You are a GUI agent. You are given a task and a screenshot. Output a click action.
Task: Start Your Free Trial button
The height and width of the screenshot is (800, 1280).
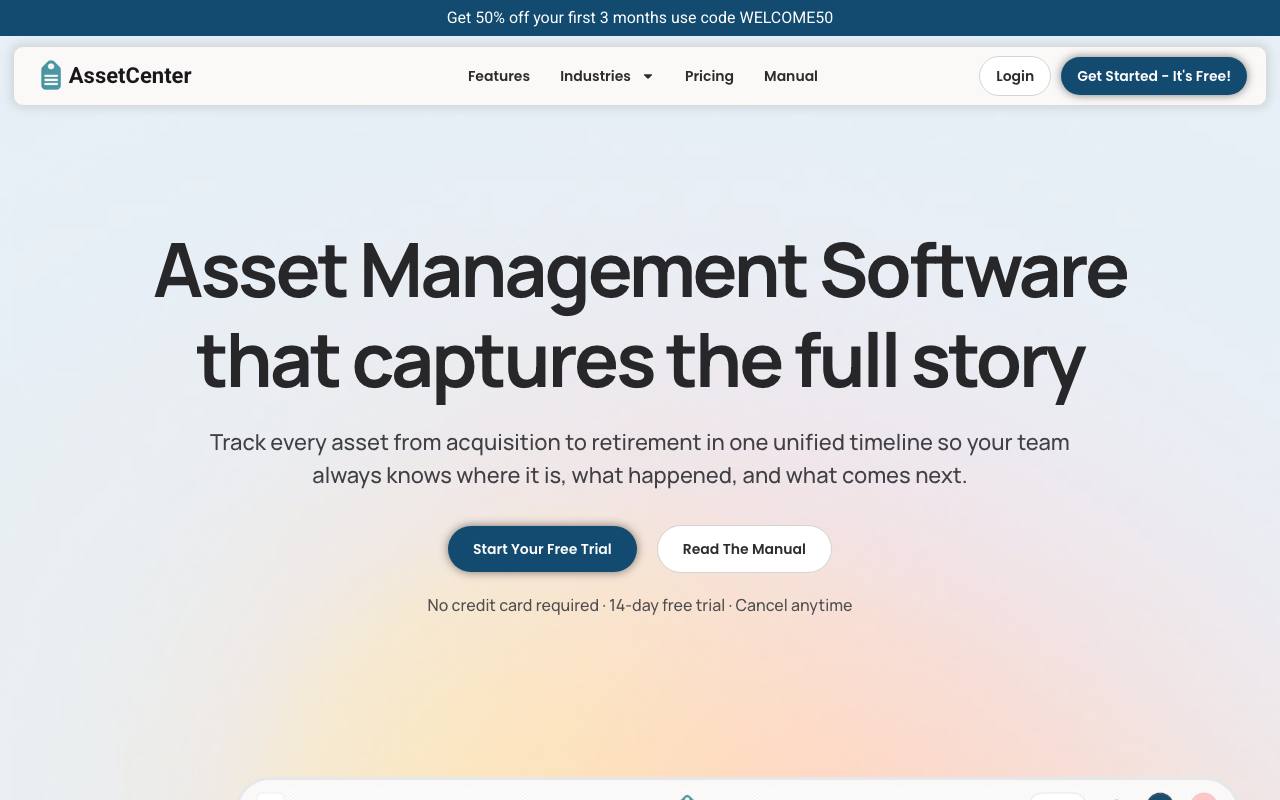(x=542, y=549)
